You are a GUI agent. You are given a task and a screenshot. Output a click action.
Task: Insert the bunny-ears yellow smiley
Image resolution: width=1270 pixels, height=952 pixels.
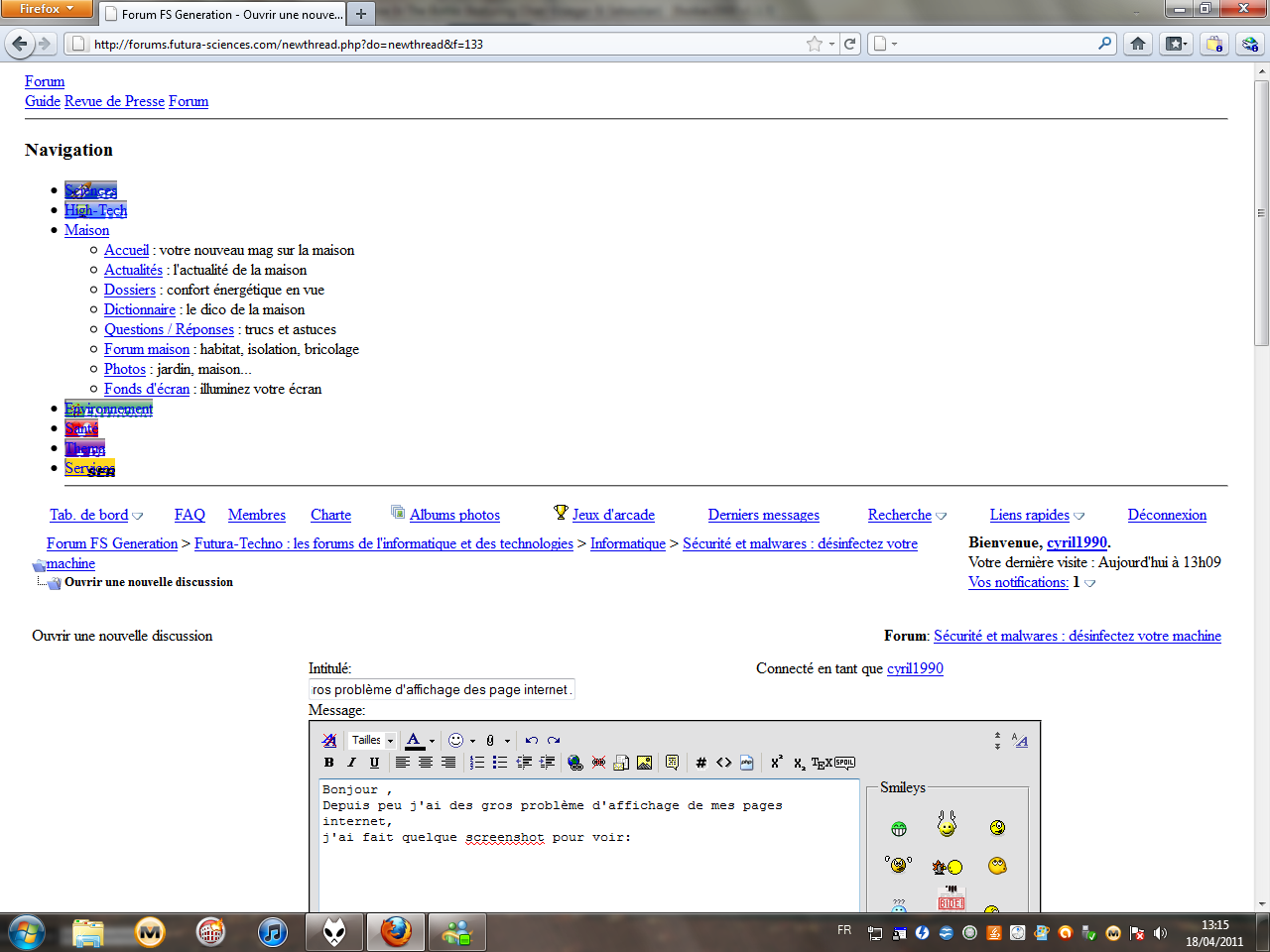948,824
